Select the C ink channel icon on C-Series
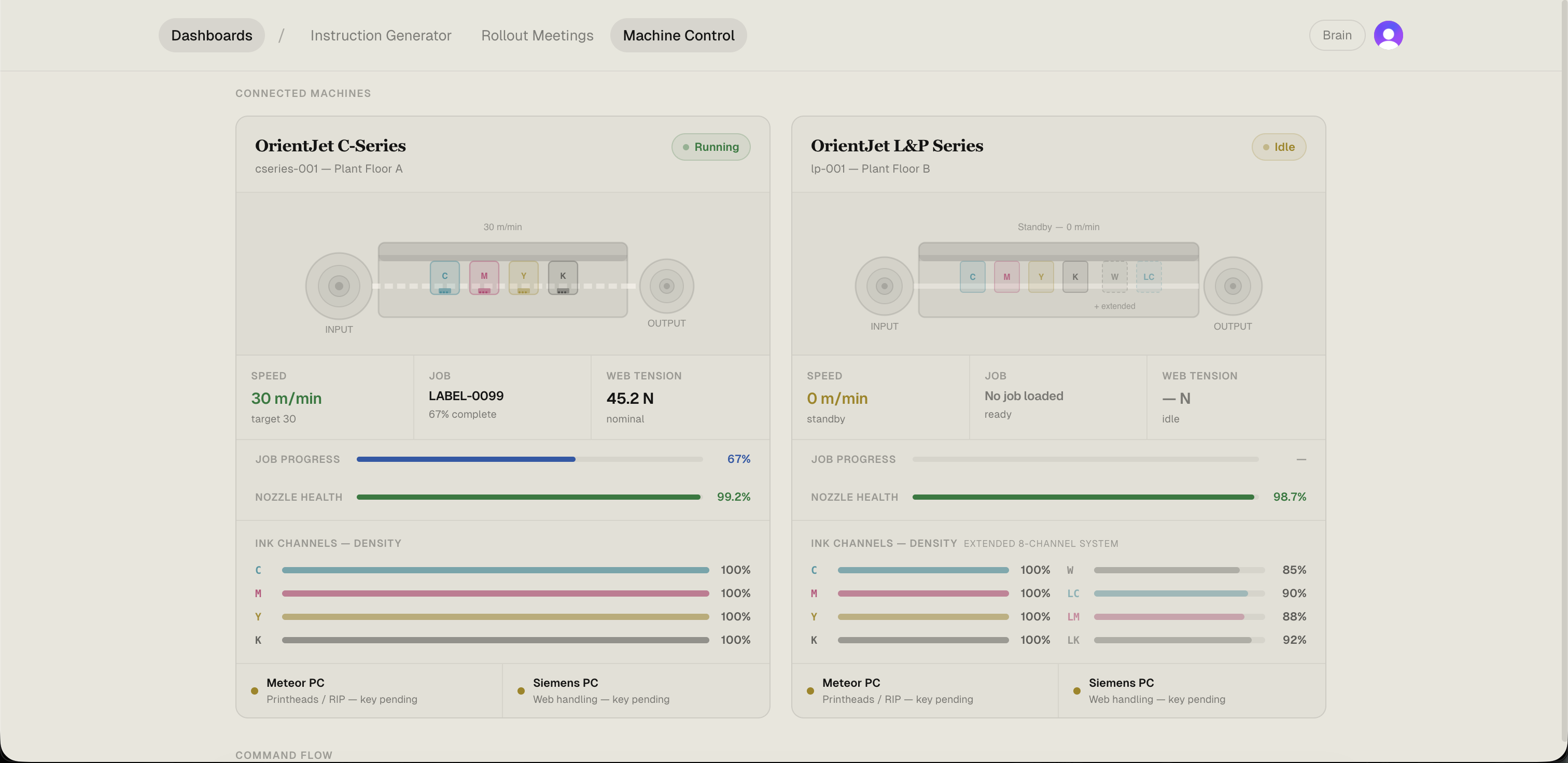The height and width of the screenshot is (763, 1568). click(x=444, y=278)
